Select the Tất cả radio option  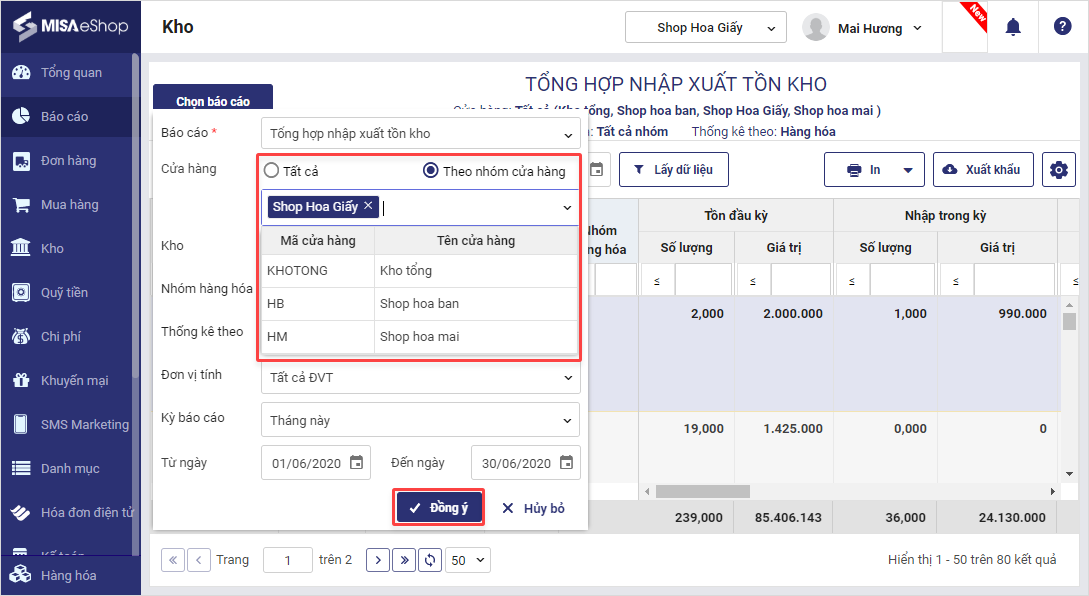pos(272,170)
